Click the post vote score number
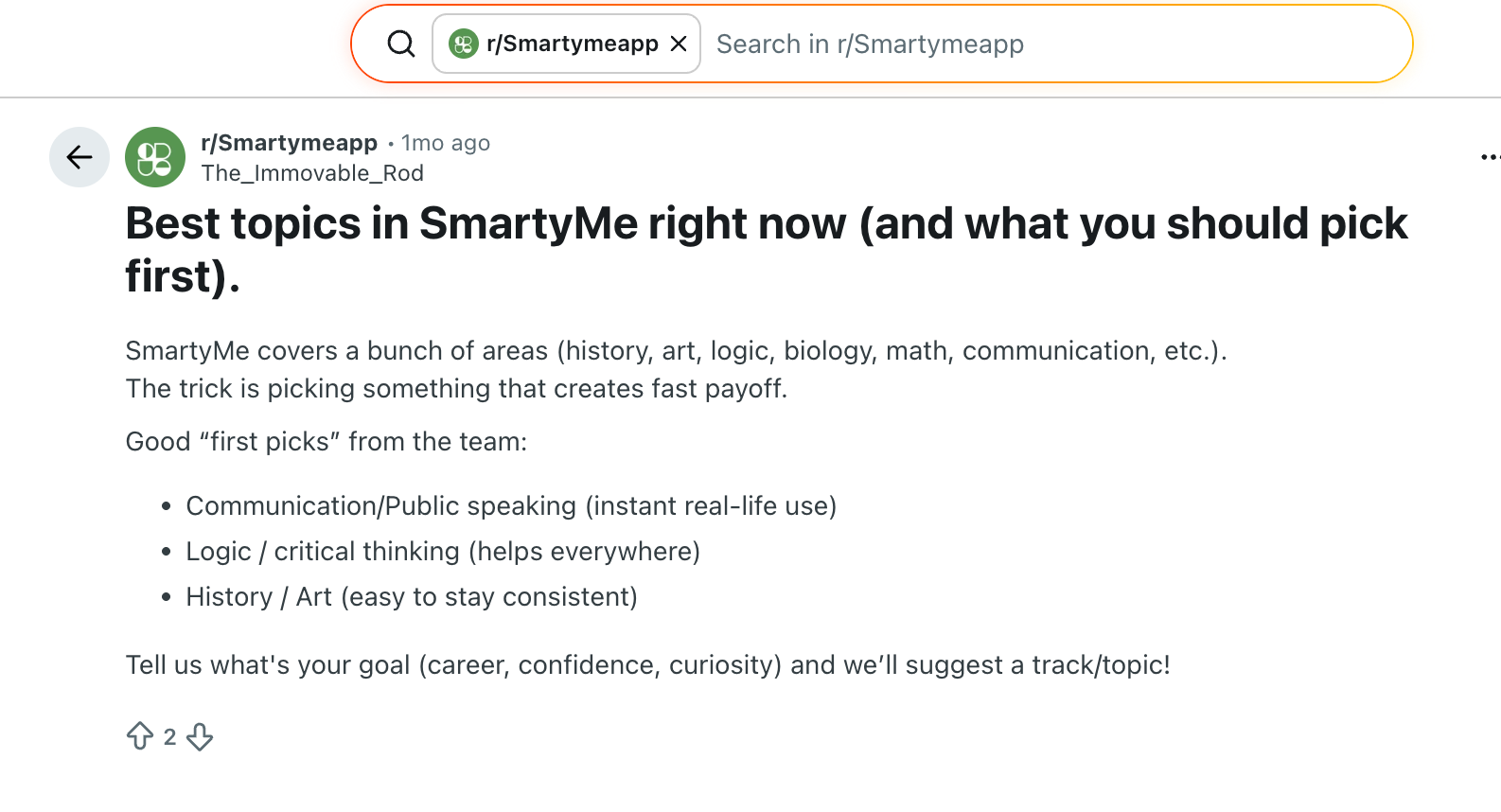 pyautogui.click(x=170, y=736)
